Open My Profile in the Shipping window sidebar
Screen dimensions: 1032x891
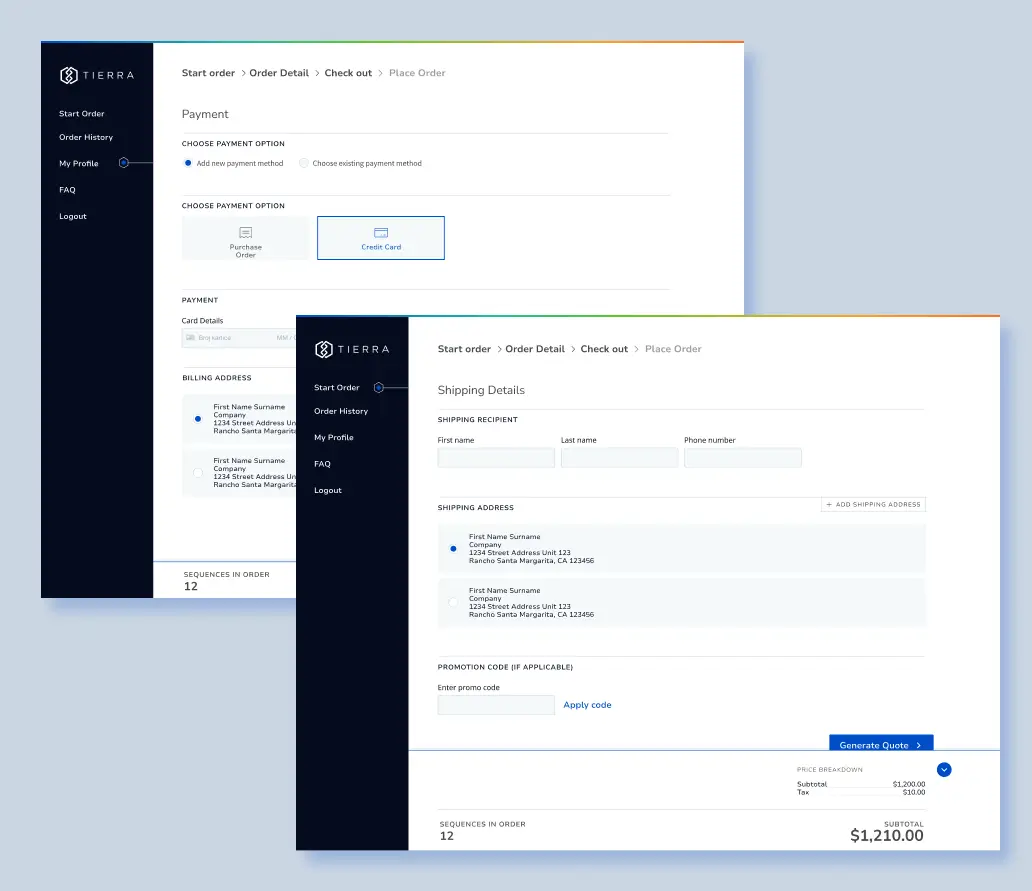(x=334, y=438)
